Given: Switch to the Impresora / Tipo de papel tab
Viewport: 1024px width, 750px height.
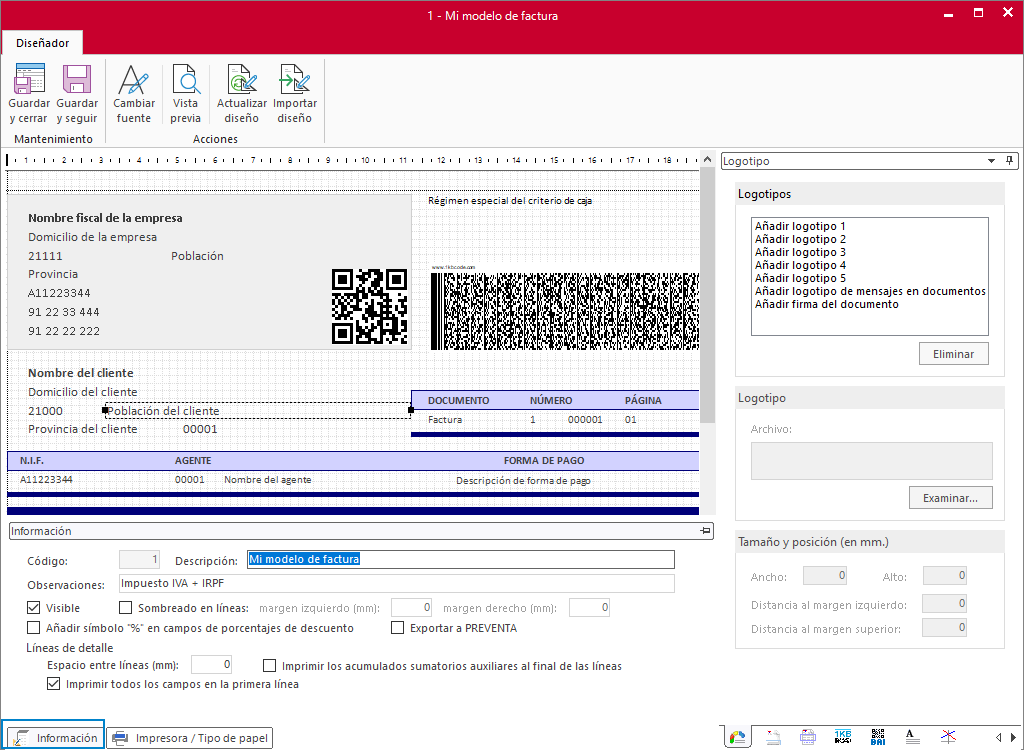Looking at the screenshot, I should coord(190,738).
